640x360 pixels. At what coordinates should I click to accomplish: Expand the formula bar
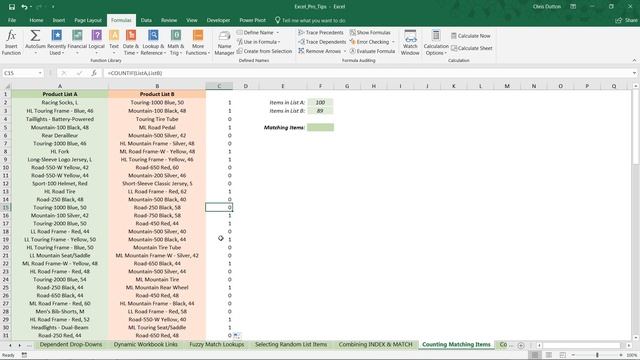[634, 73]
